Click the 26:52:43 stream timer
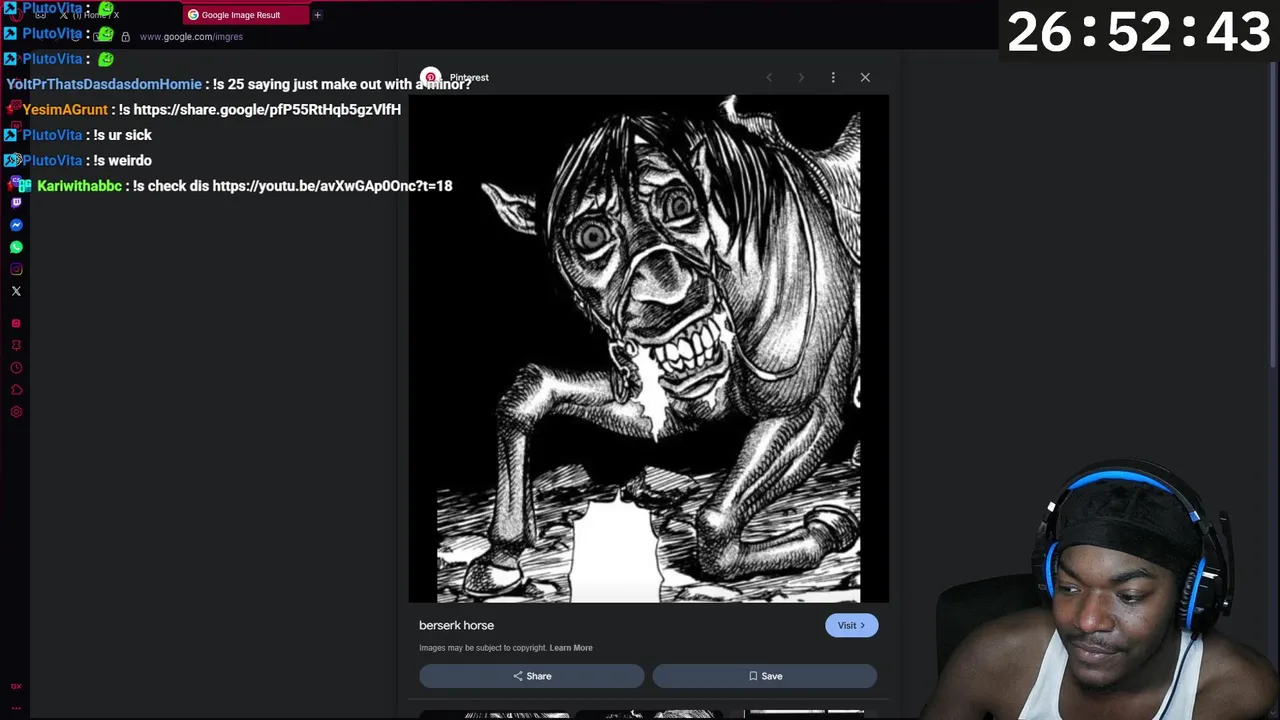The width and height of the screenshot is (1280, 720). point(1138,33)
